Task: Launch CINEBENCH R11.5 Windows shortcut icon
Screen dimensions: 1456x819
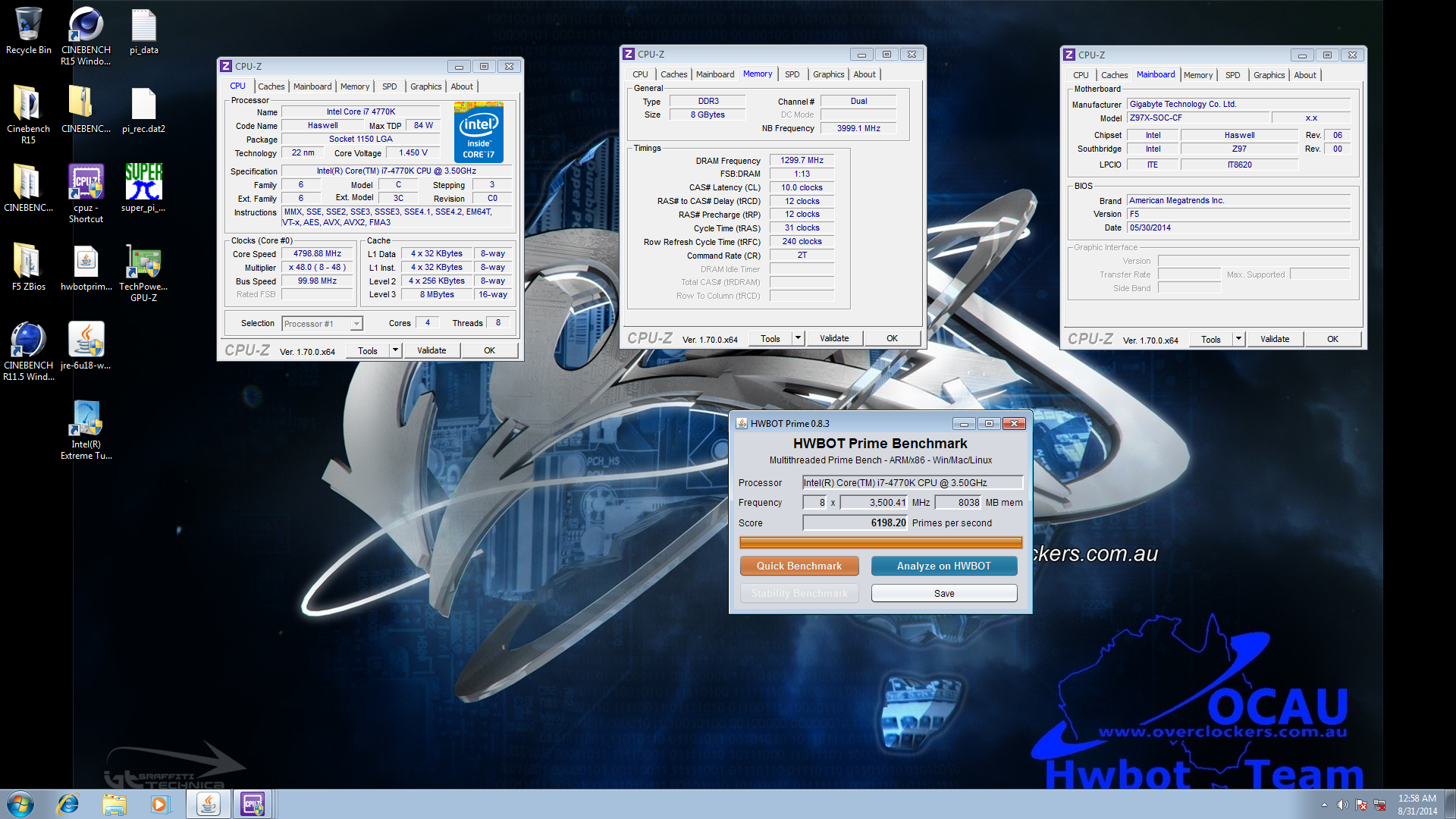Action: point(29,352)
